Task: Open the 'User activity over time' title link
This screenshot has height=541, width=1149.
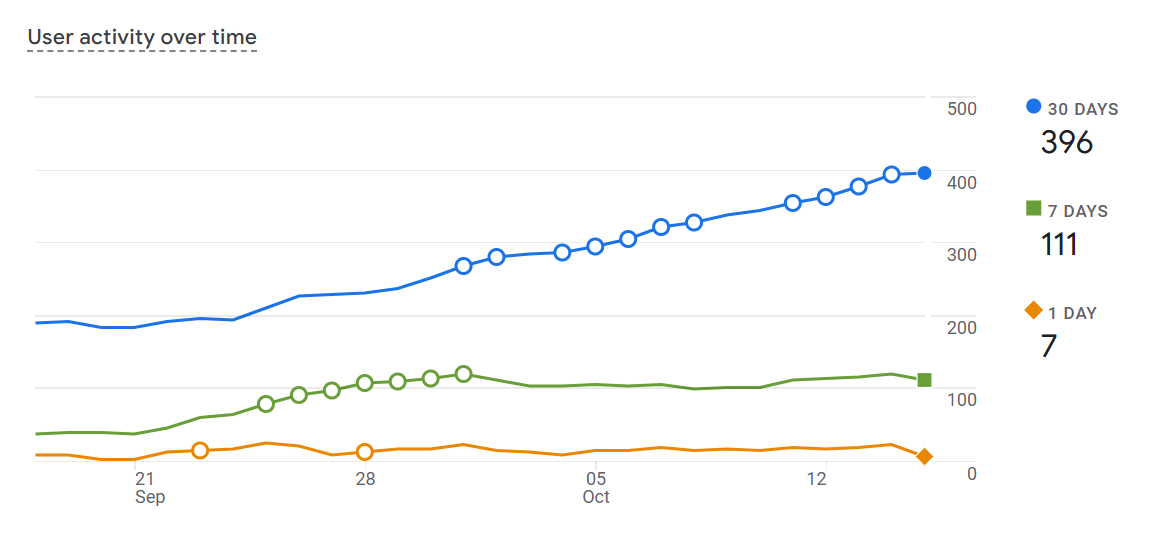Action: click(x=142, y=38)
